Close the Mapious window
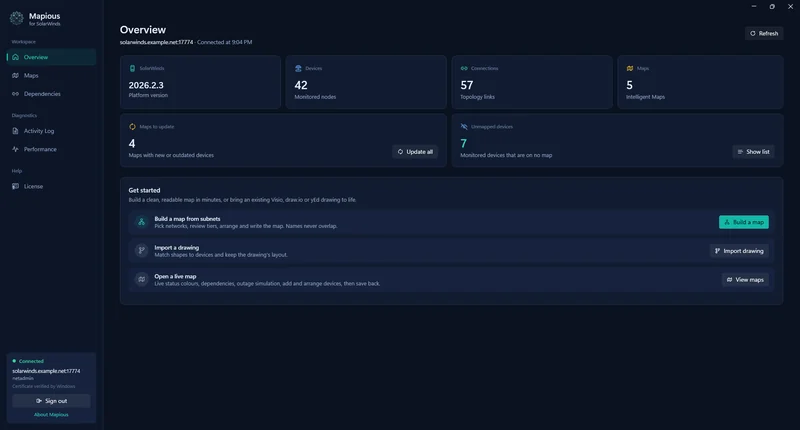This screenshot has width=800, height=430. point(790,7)
